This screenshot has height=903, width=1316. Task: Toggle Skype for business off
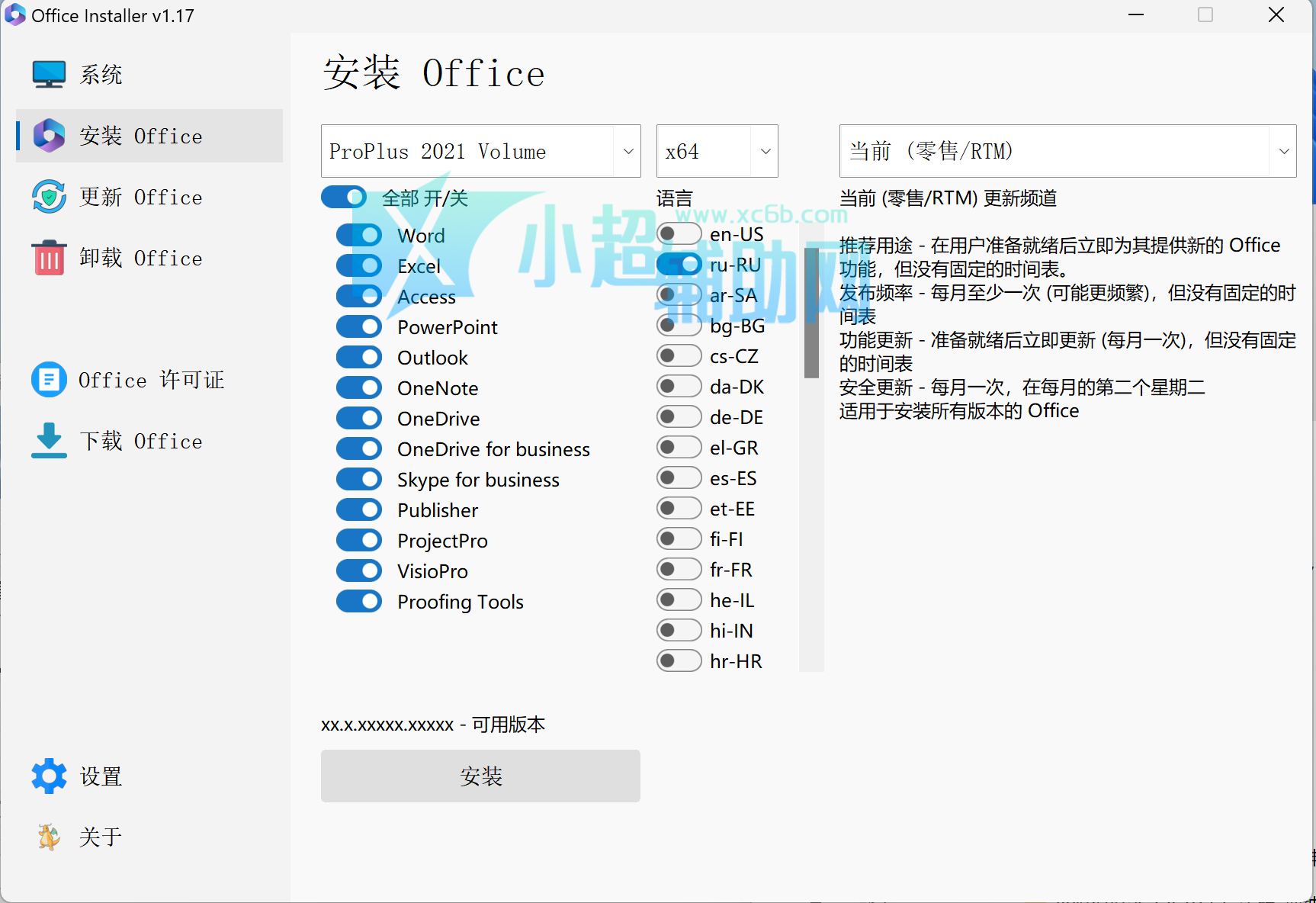click(359, 479)
